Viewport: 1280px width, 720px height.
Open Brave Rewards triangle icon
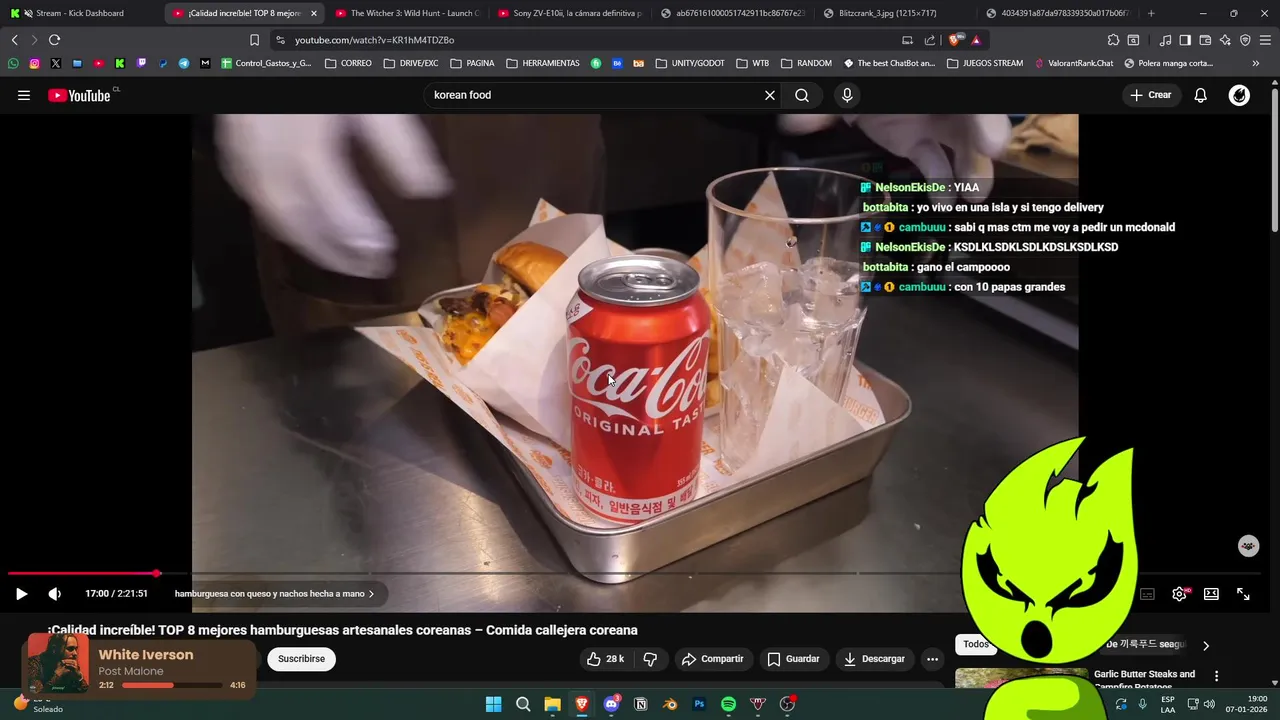coord(976,40)
